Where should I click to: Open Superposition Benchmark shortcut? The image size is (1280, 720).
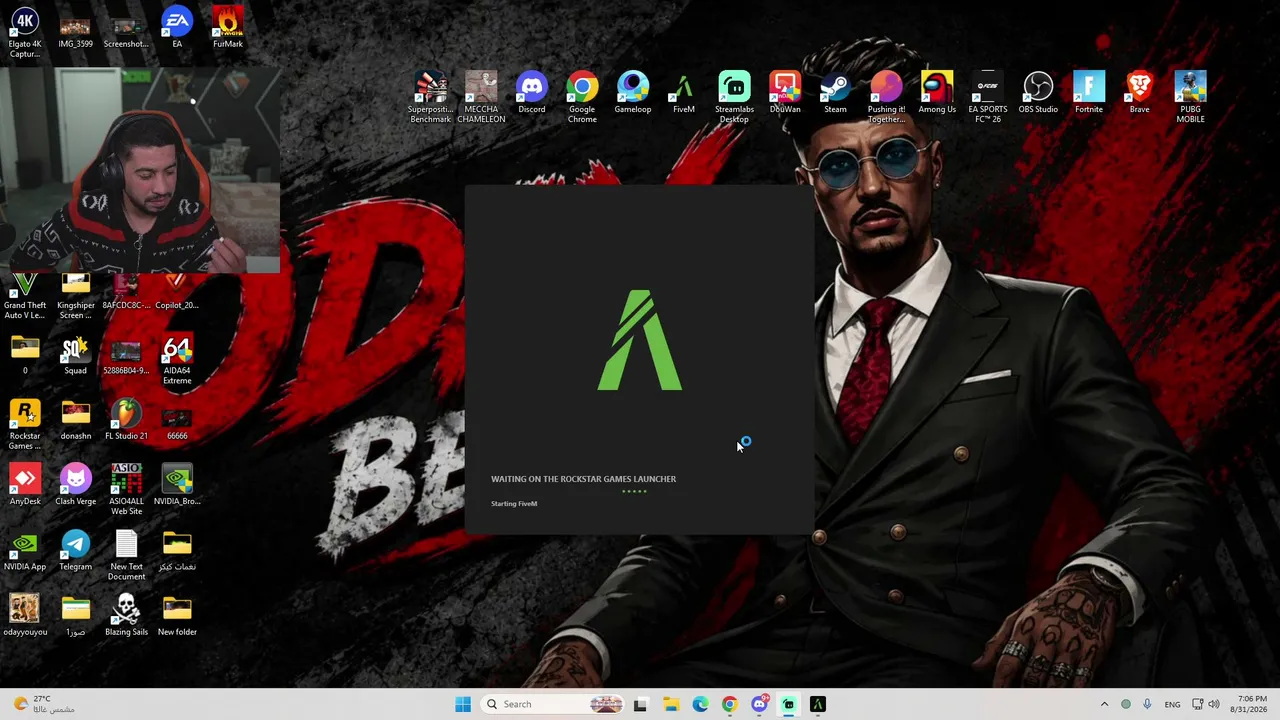[430, 98]
